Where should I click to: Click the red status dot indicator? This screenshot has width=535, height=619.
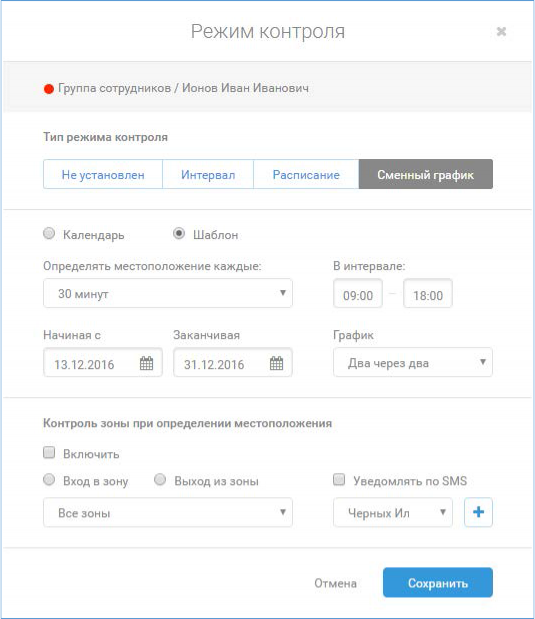49,89
